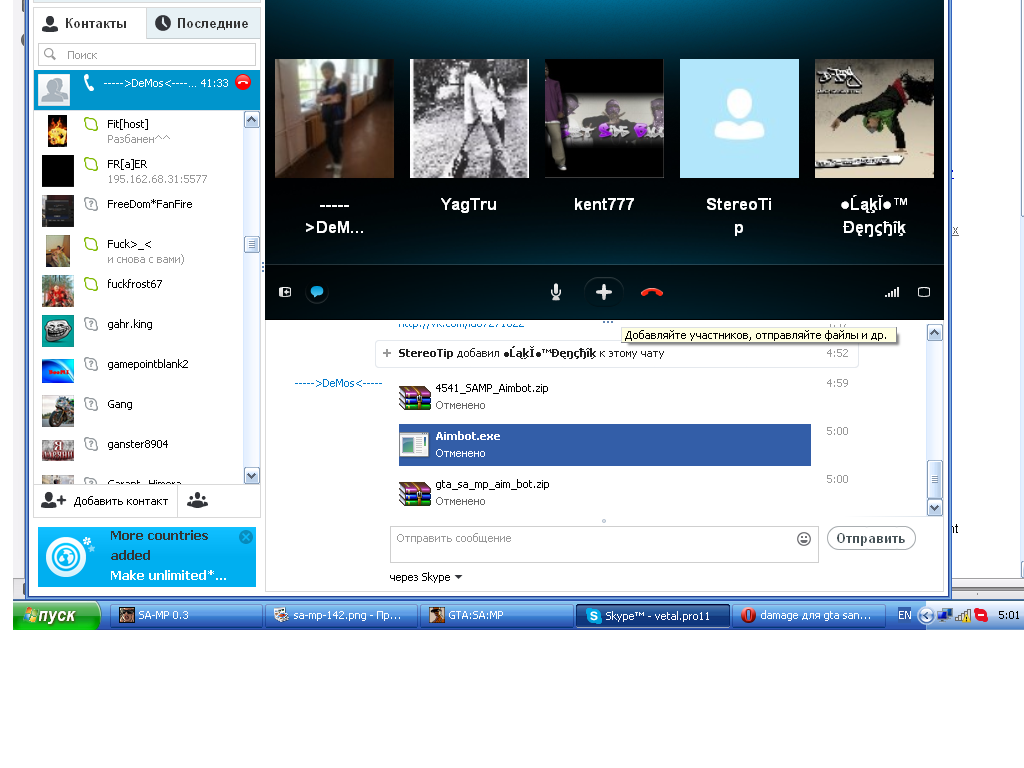The image size is (1024, 768).
Task: Hide the contacts sidebar panel icon
Action: (x=285, y=292)
